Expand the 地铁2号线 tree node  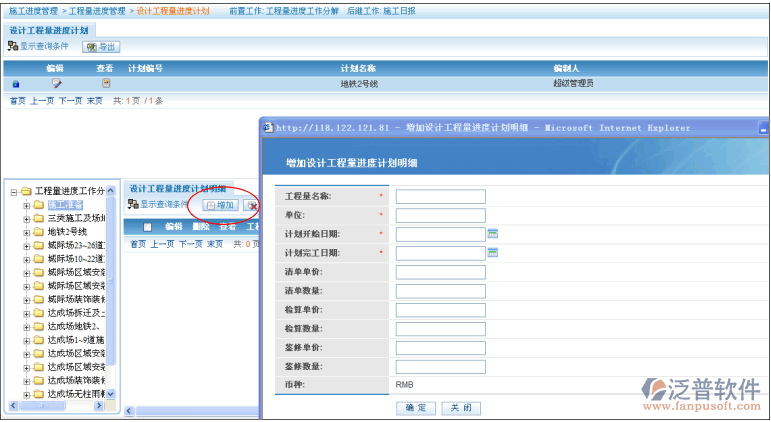tap(27, 231)
